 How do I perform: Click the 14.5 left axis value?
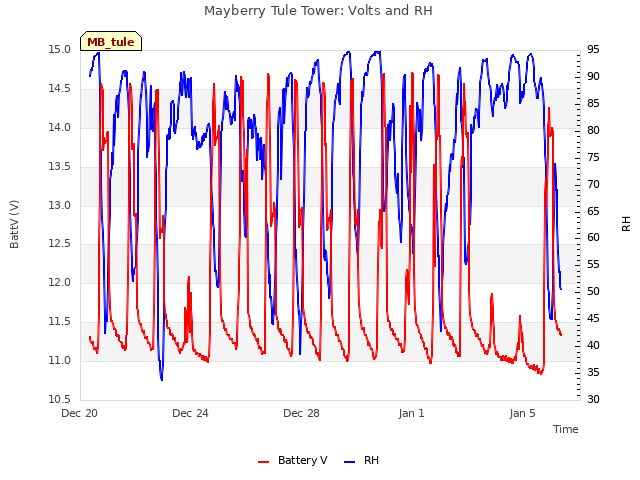coord(60,88)
